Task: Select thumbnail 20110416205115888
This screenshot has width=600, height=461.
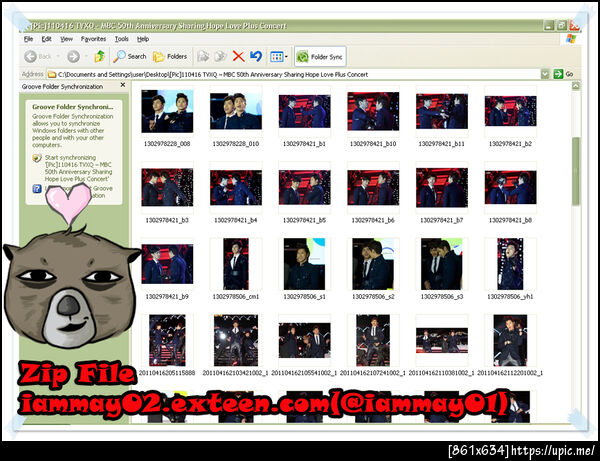Action: tap(167, 340)
